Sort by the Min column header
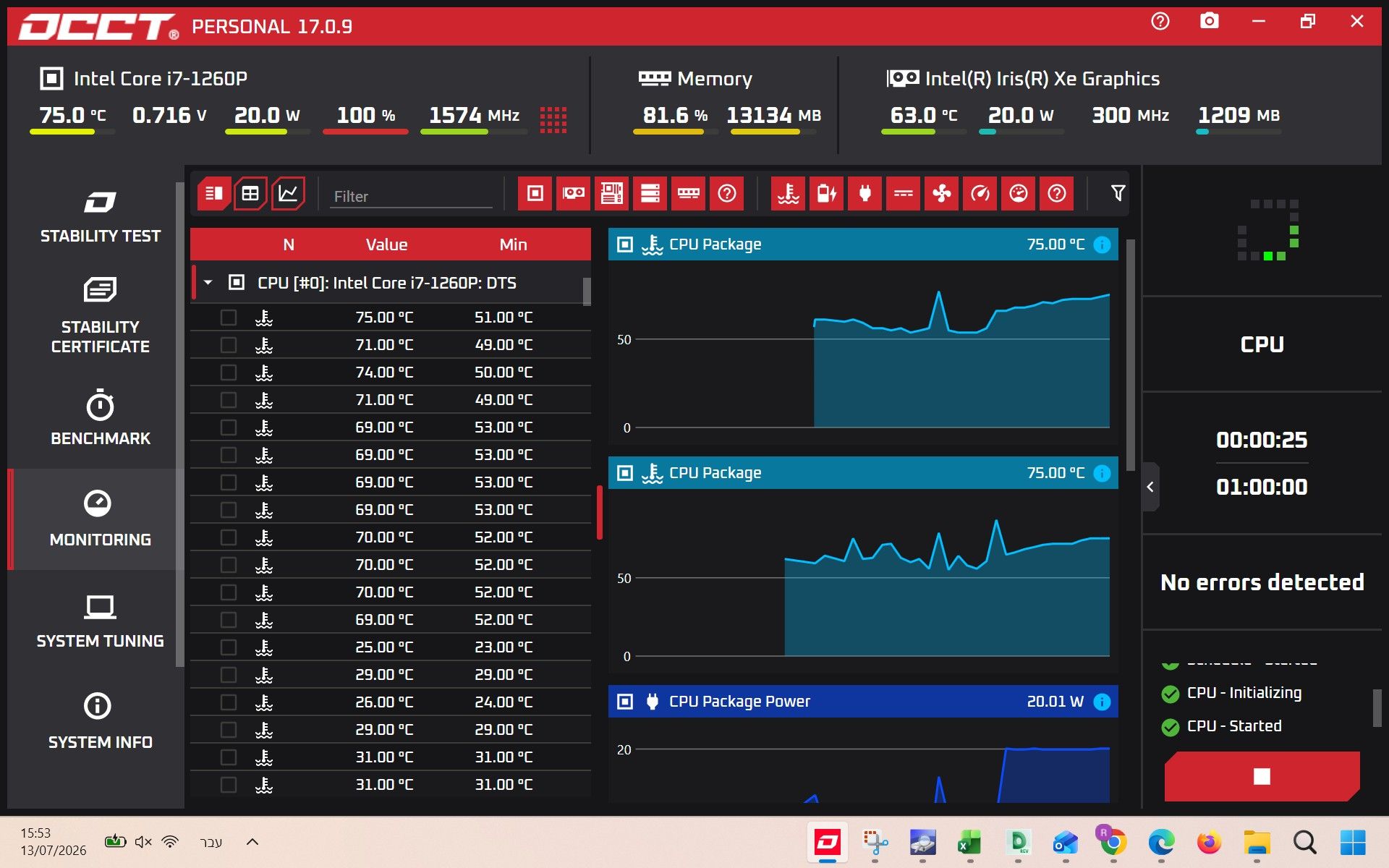Viewport: 1389px width, 868px height. tap(513, 244)
